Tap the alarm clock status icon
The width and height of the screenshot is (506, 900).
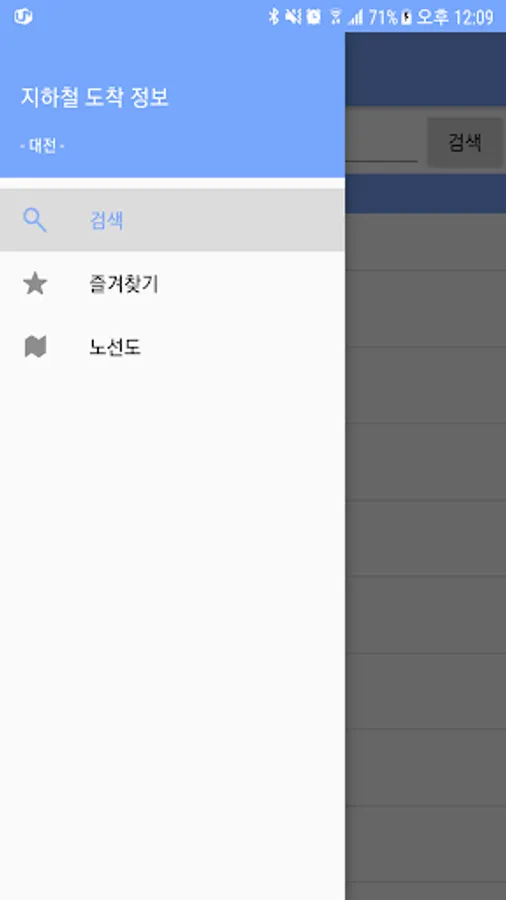point(314,17)
